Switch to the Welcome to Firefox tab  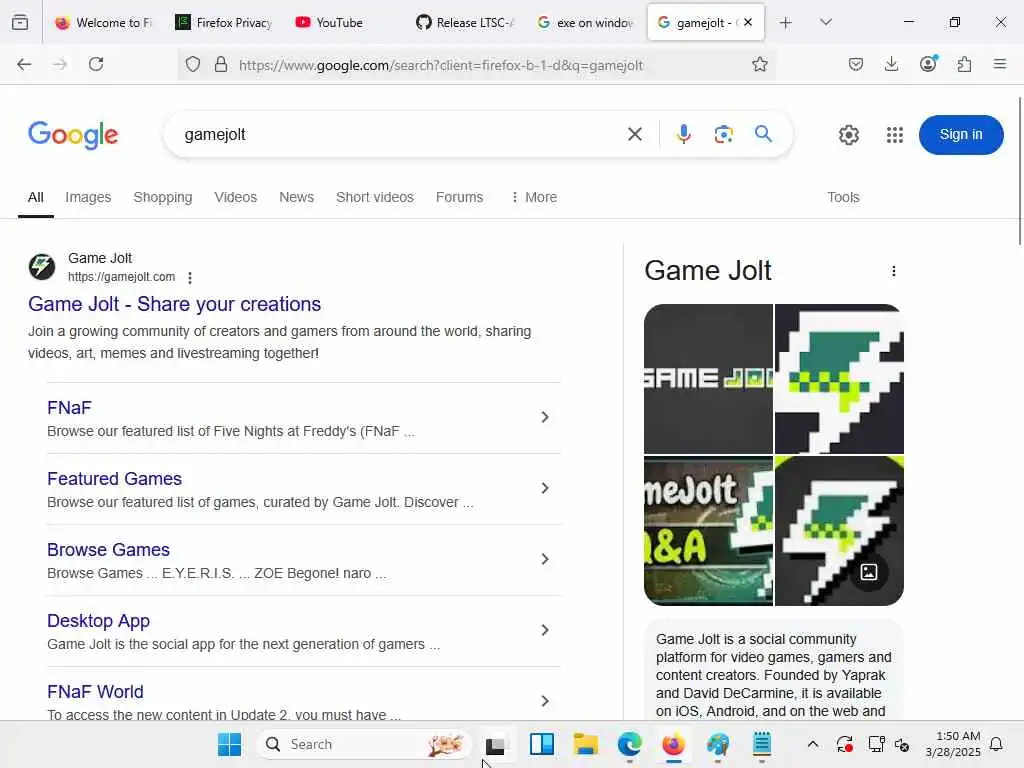(103, 23)
